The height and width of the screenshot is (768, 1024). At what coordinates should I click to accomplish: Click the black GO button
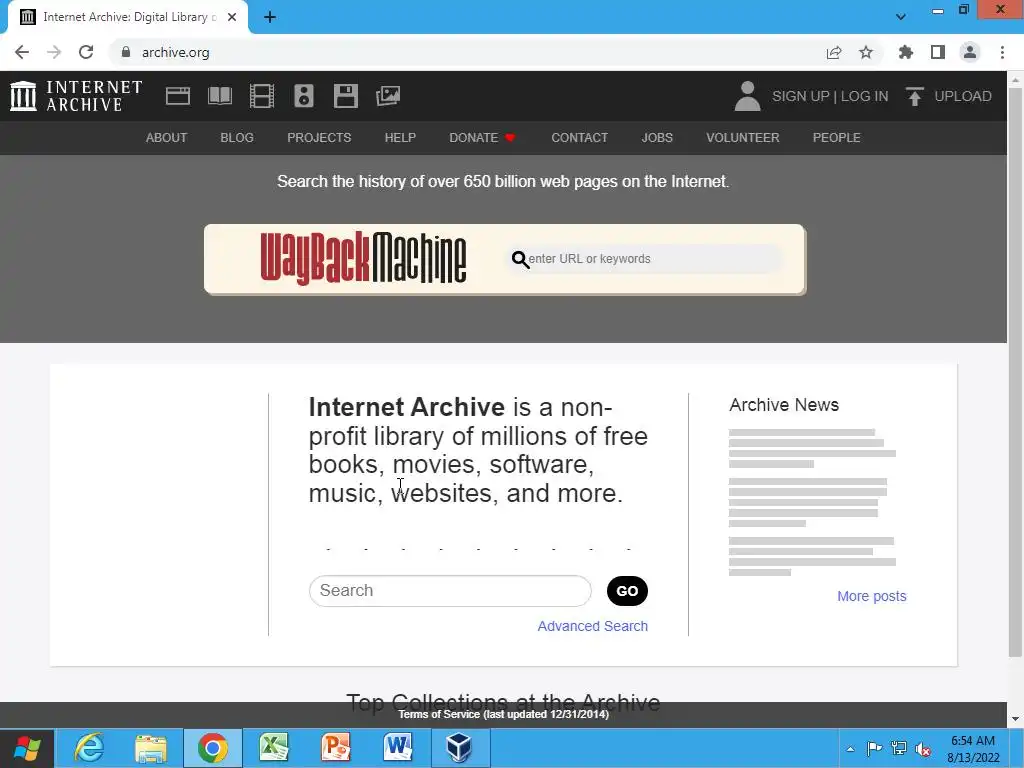point(627,591)
